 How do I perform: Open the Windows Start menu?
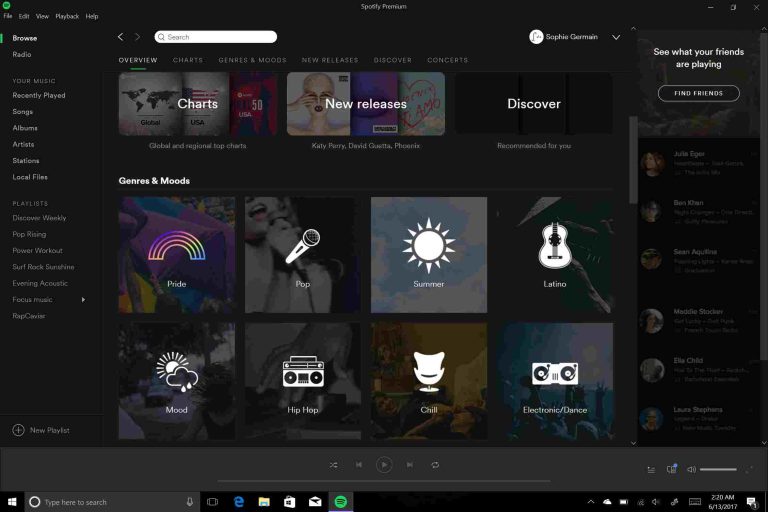[x=12, y=502]
